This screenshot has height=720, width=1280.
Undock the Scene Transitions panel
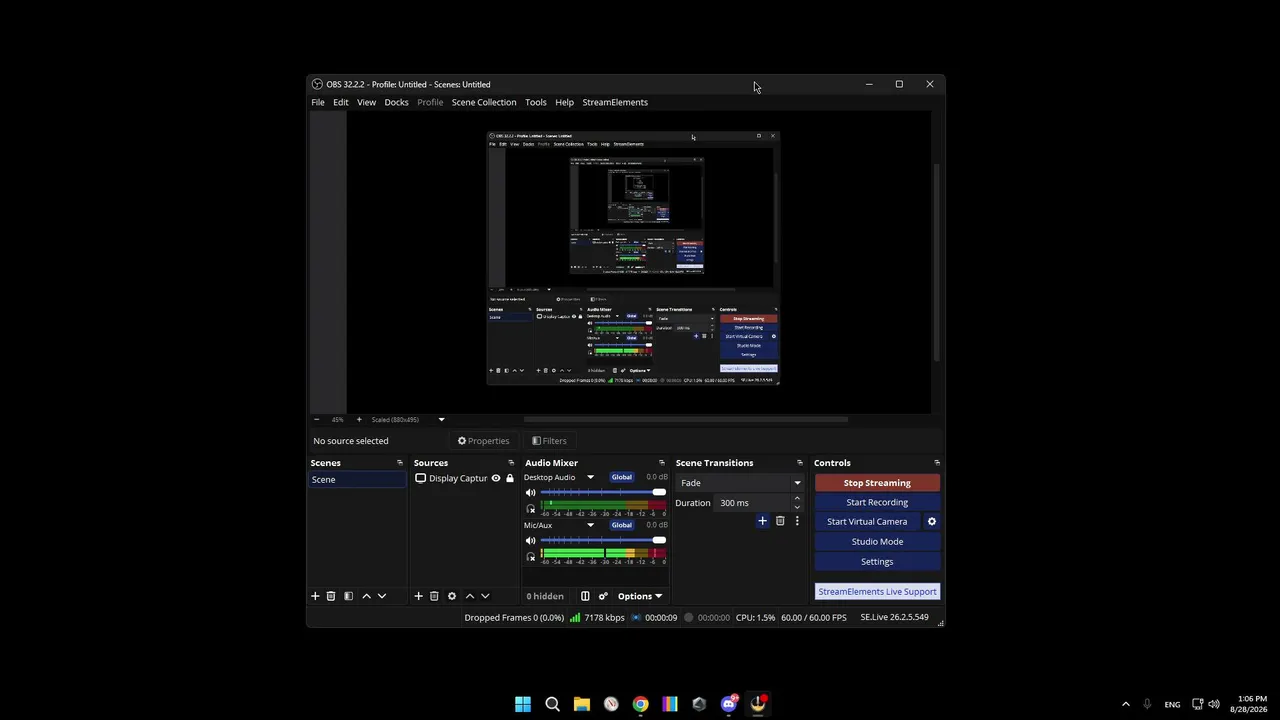pos(799,463)
